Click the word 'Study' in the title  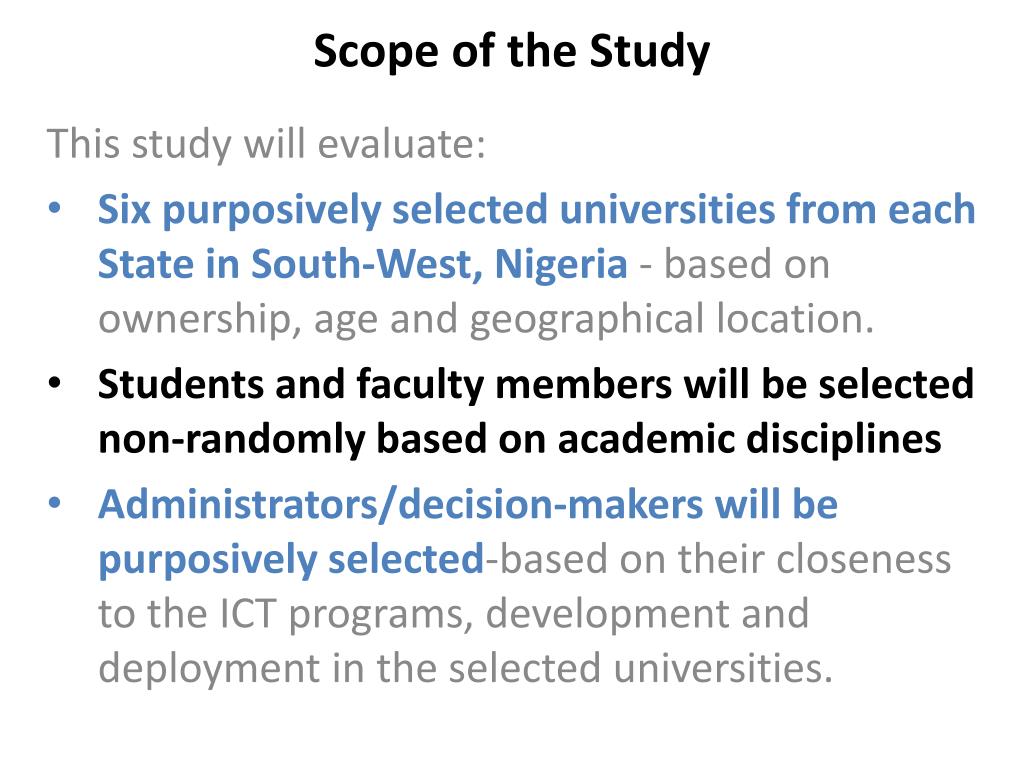point(649,52)
